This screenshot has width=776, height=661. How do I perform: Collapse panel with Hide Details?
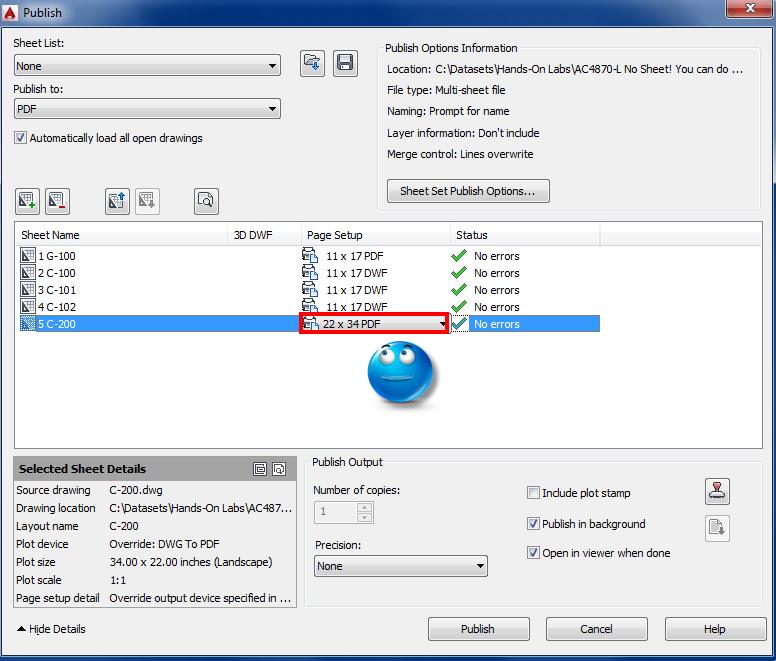click(x=51, y=629)
